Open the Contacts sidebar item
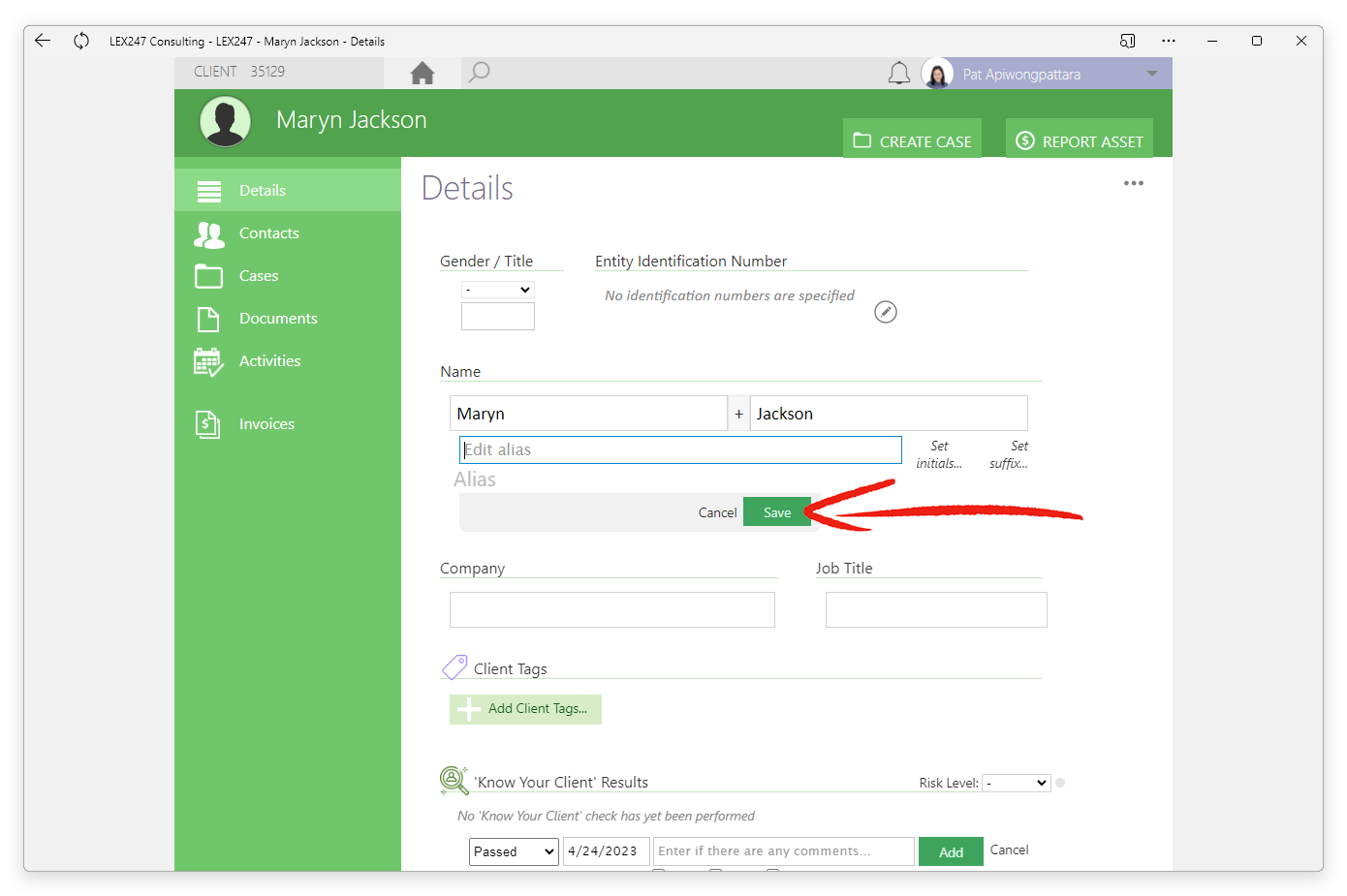 tap(288, 232)
